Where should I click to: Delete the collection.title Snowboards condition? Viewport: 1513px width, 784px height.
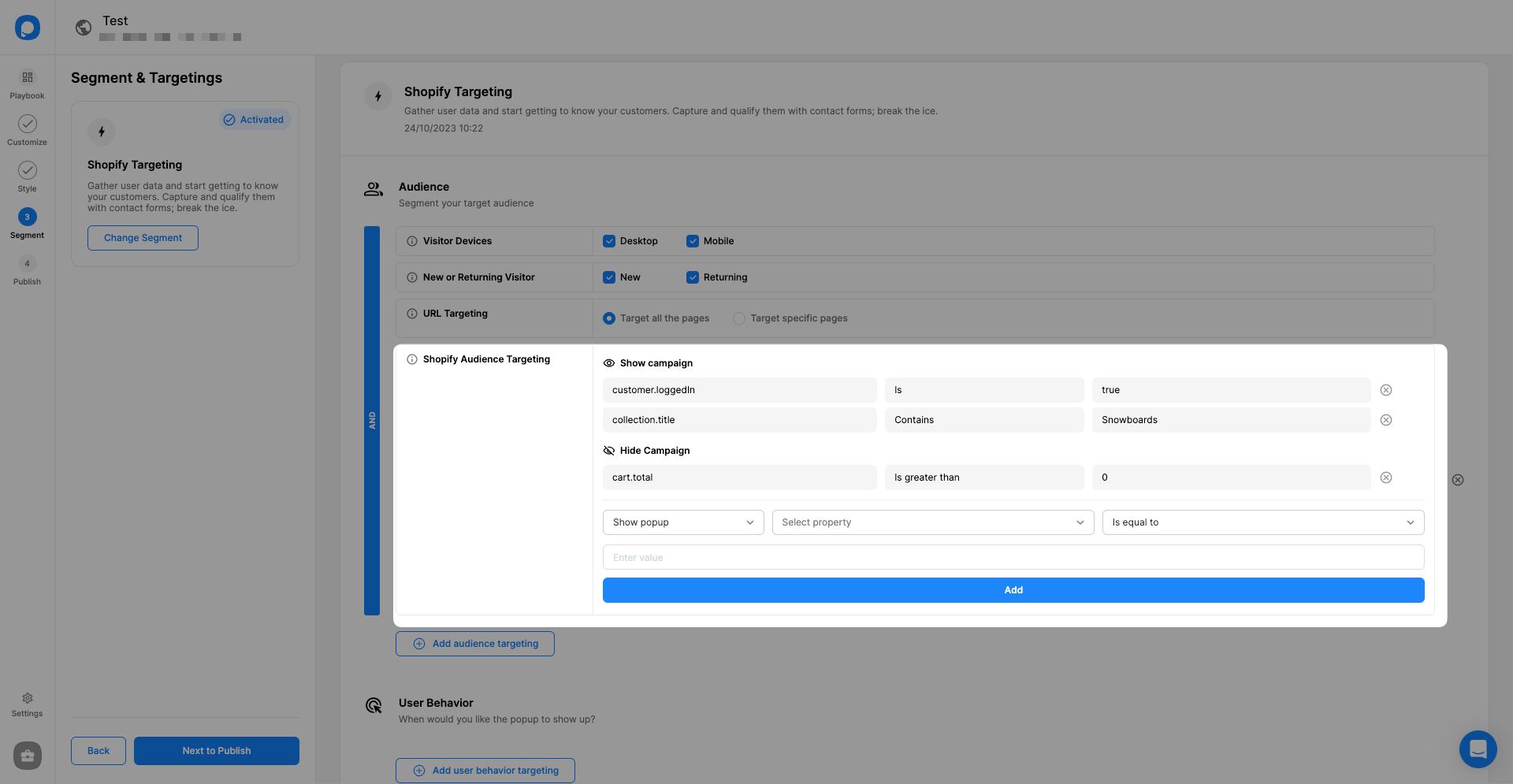point(1386,420)
